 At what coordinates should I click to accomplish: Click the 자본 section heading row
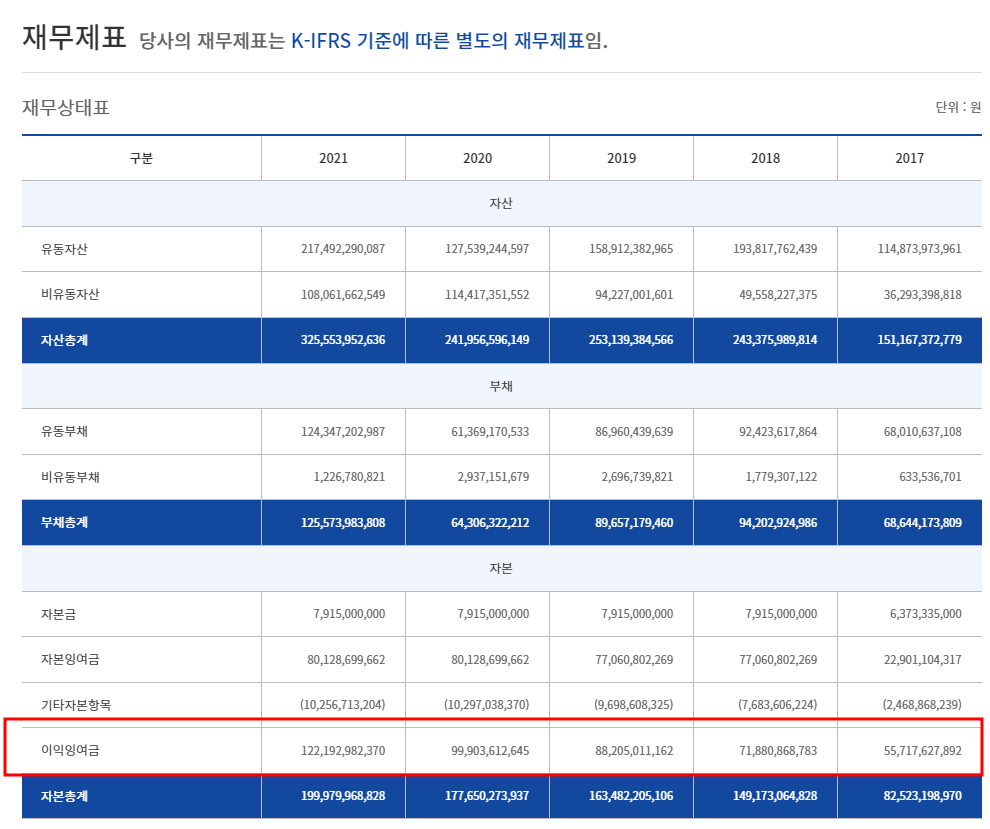tap(501, 568)
